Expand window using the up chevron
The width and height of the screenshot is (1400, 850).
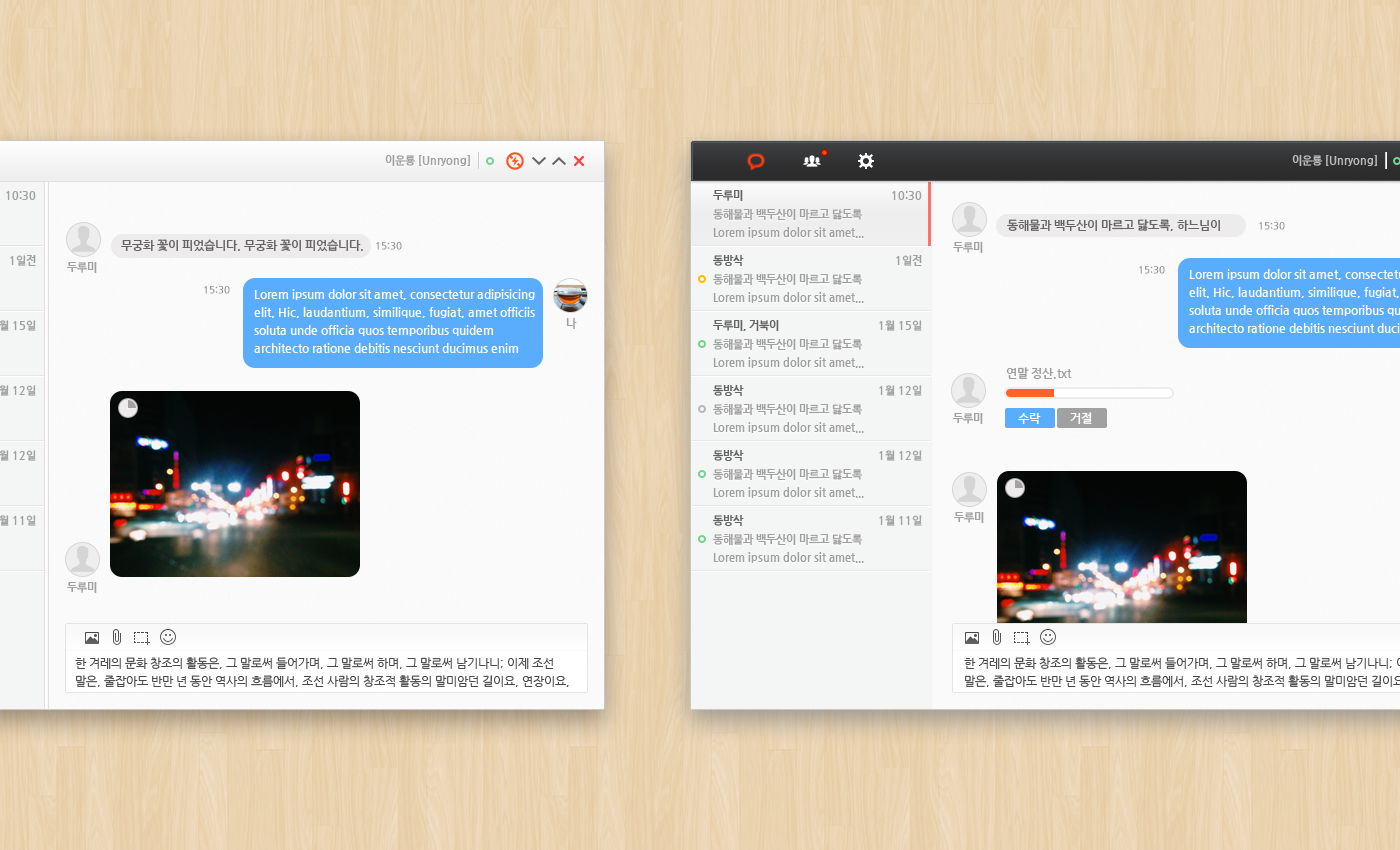point(559,161)
